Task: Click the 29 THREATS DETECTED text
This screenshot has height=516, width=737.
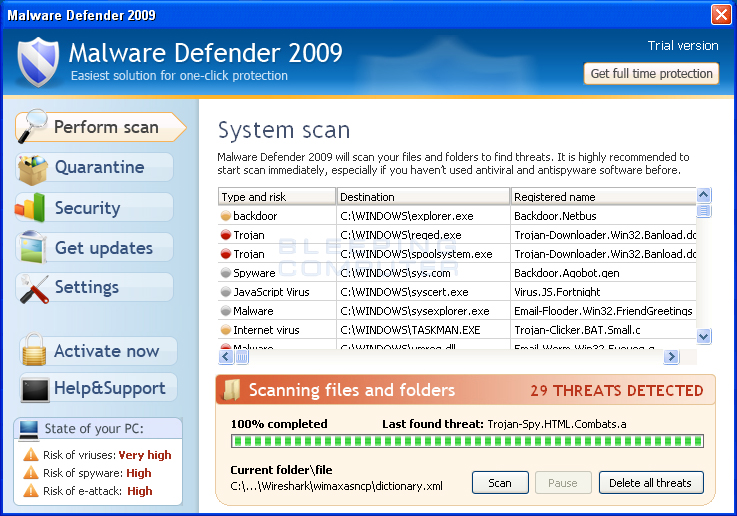Action: [617, 390]
